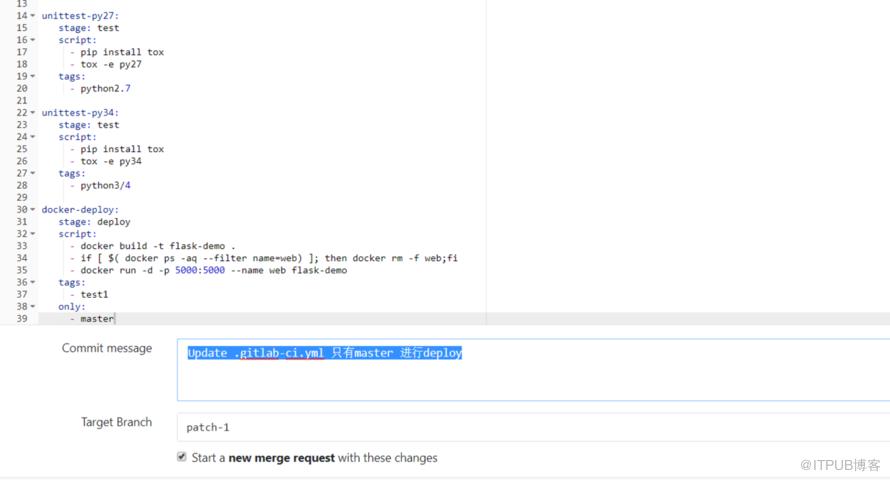Collapse the tags block at line 19
Viewport: 890px width, 480px height.
(32, 76)
